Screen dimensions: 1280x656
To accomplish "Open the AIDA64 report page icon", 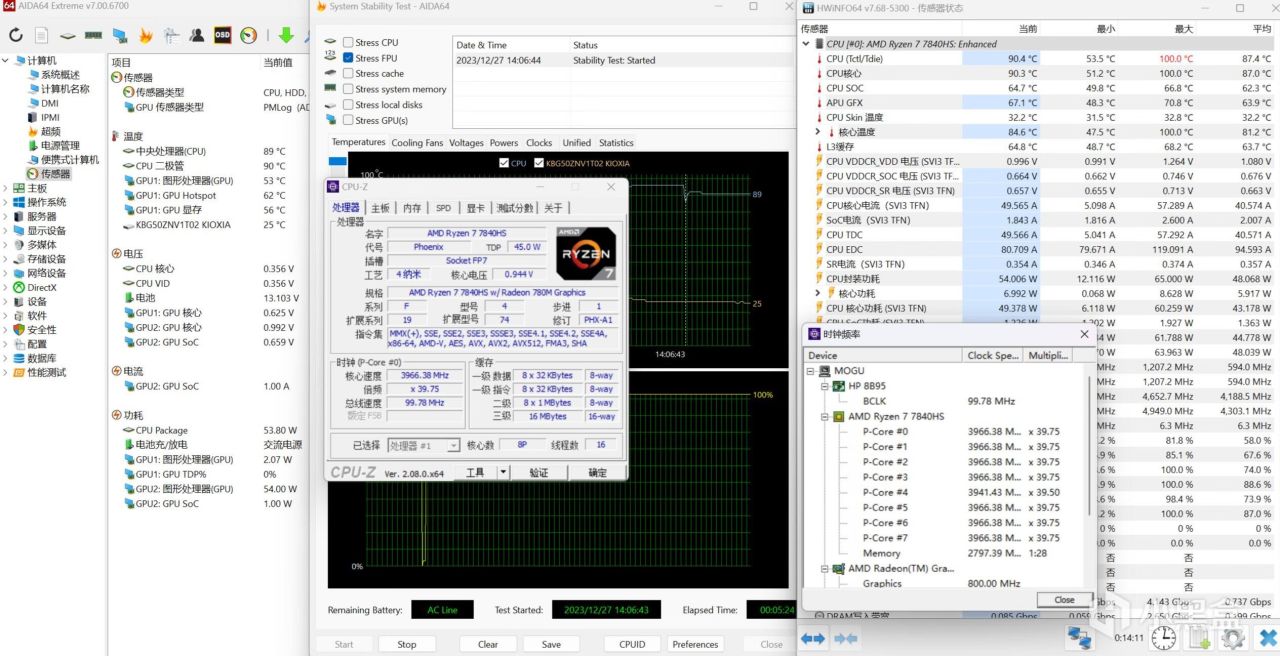I will pos(42,35).
